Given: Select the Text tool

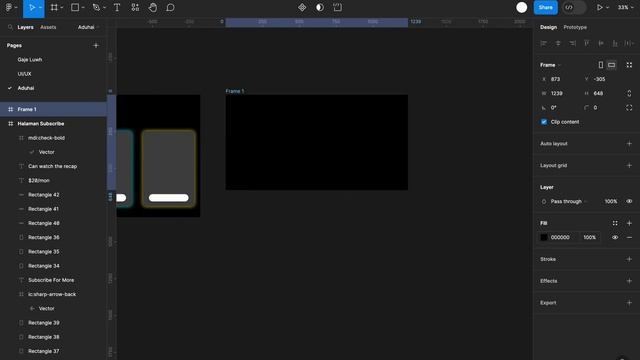Looking at the screenshot, I should click(117, 7).
